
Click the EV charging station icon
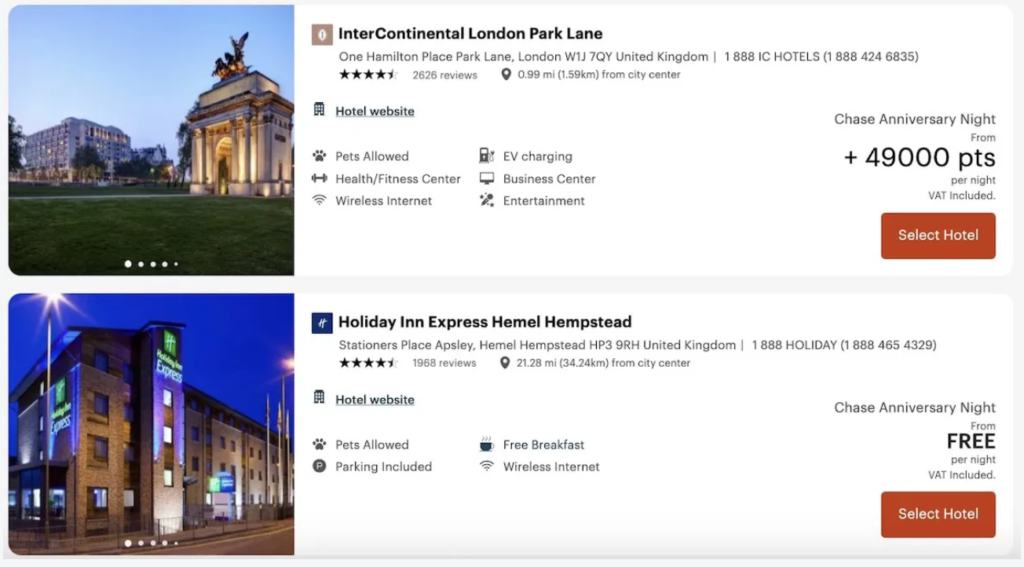pyautogui.click(x=487, y=155)
